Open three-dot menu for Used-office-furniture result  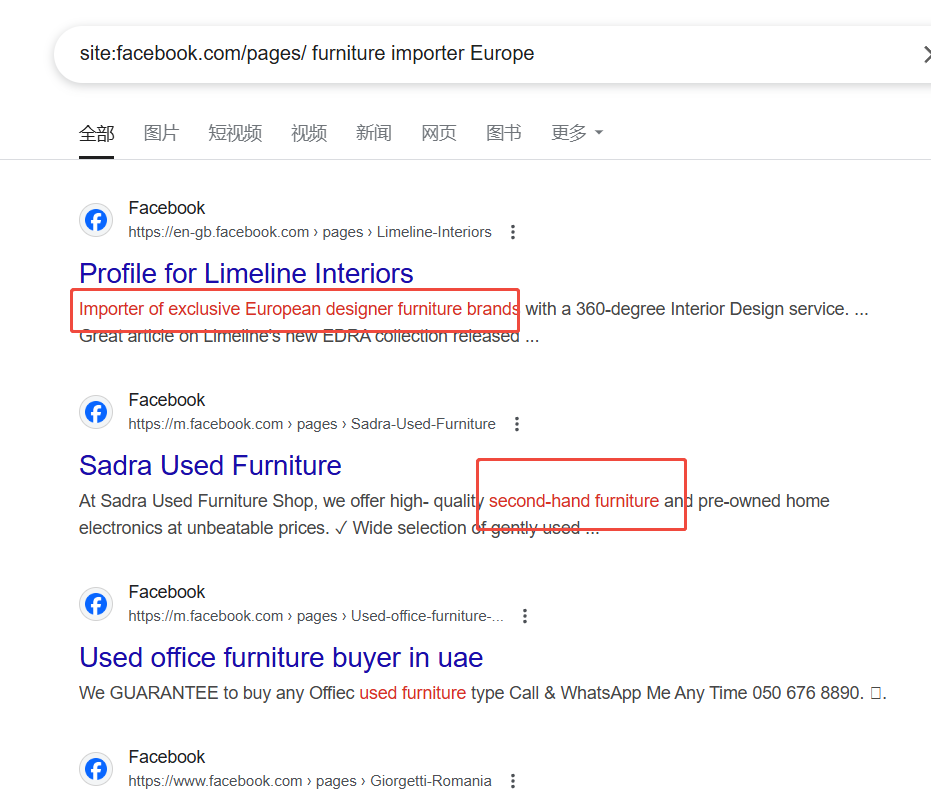tap(525, 616)
